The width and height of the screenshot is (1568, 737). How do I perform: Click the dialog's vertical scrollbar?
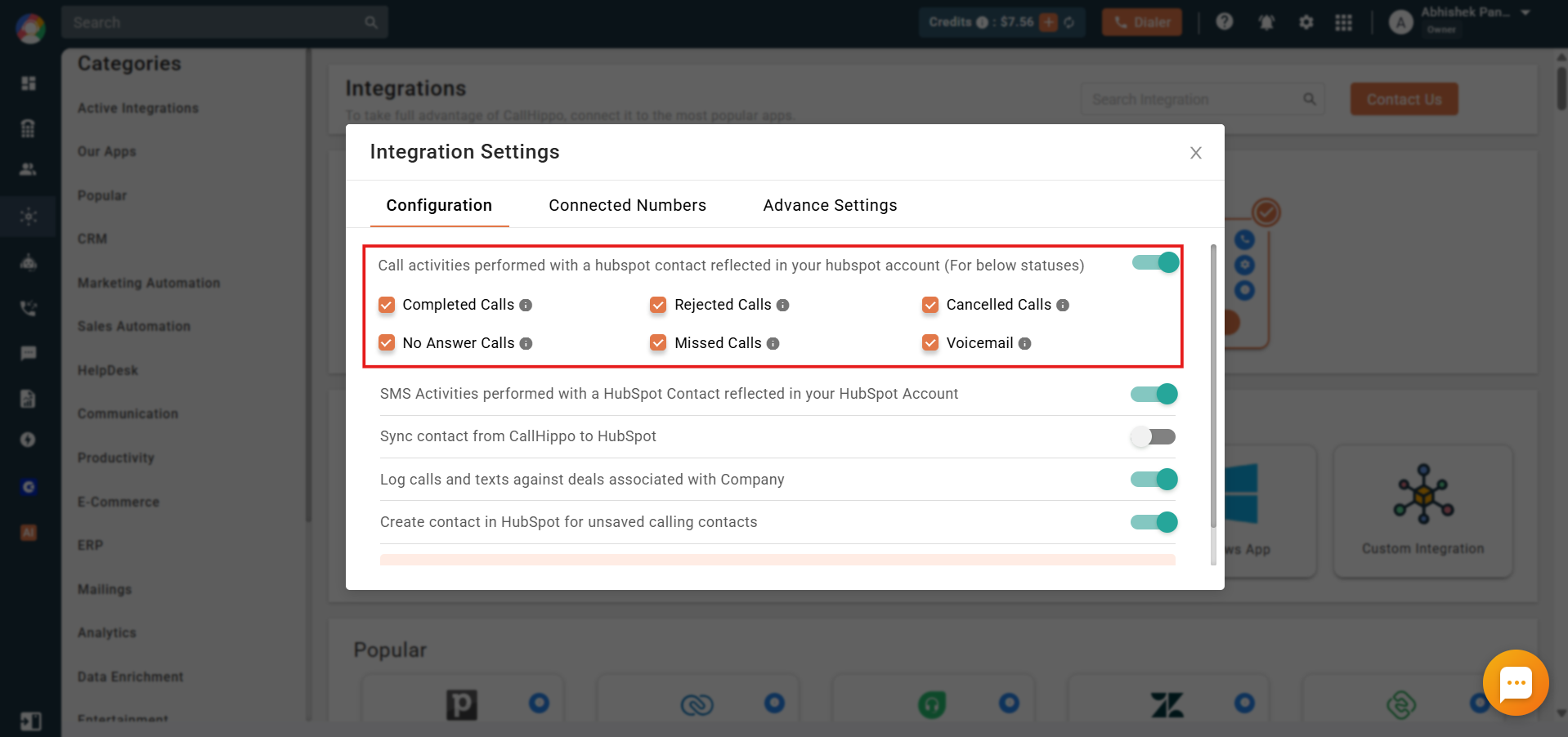pyautogui.click(x=1213, y=386)
